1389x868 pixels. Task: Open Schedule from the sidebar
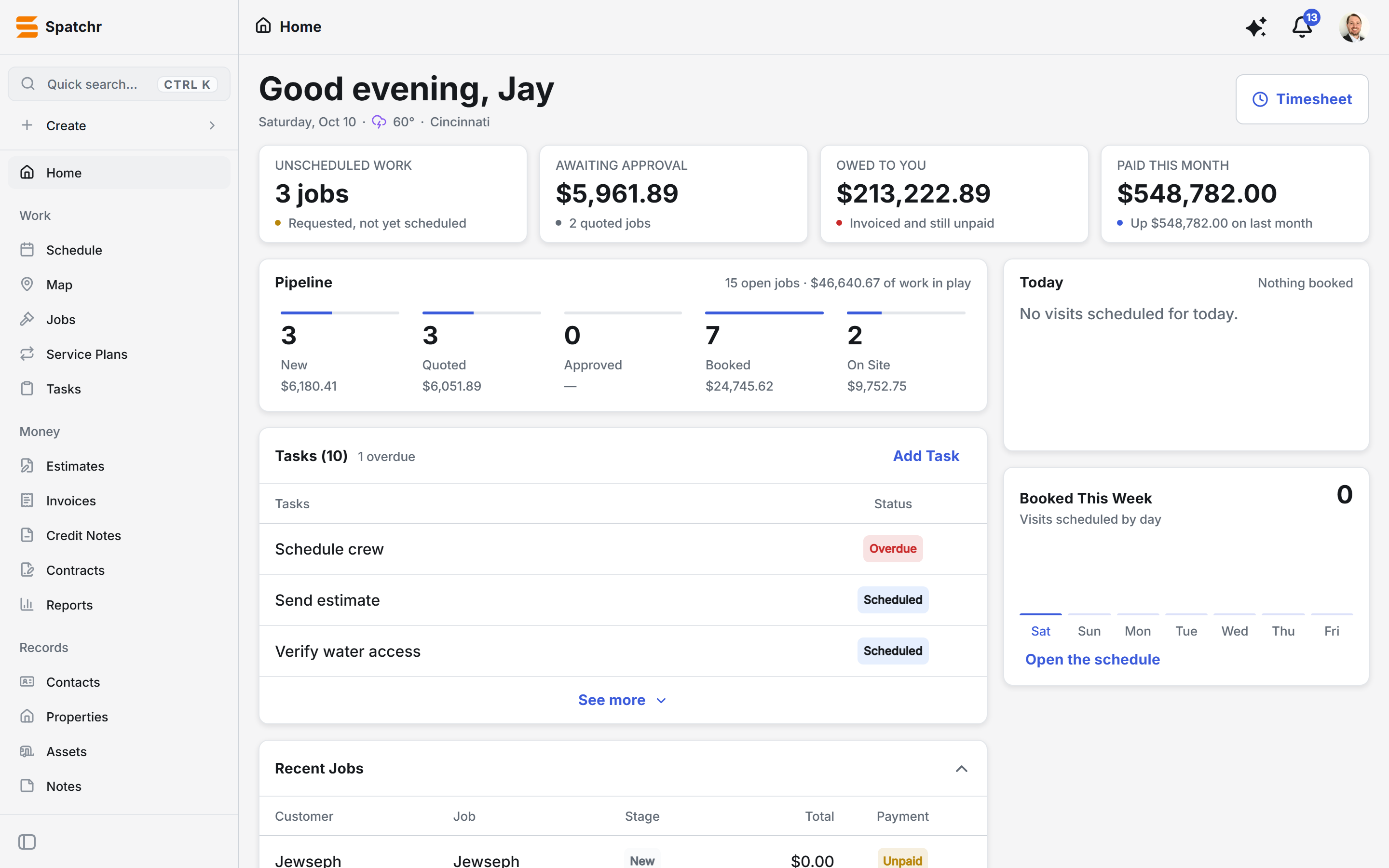click(119, 250)
